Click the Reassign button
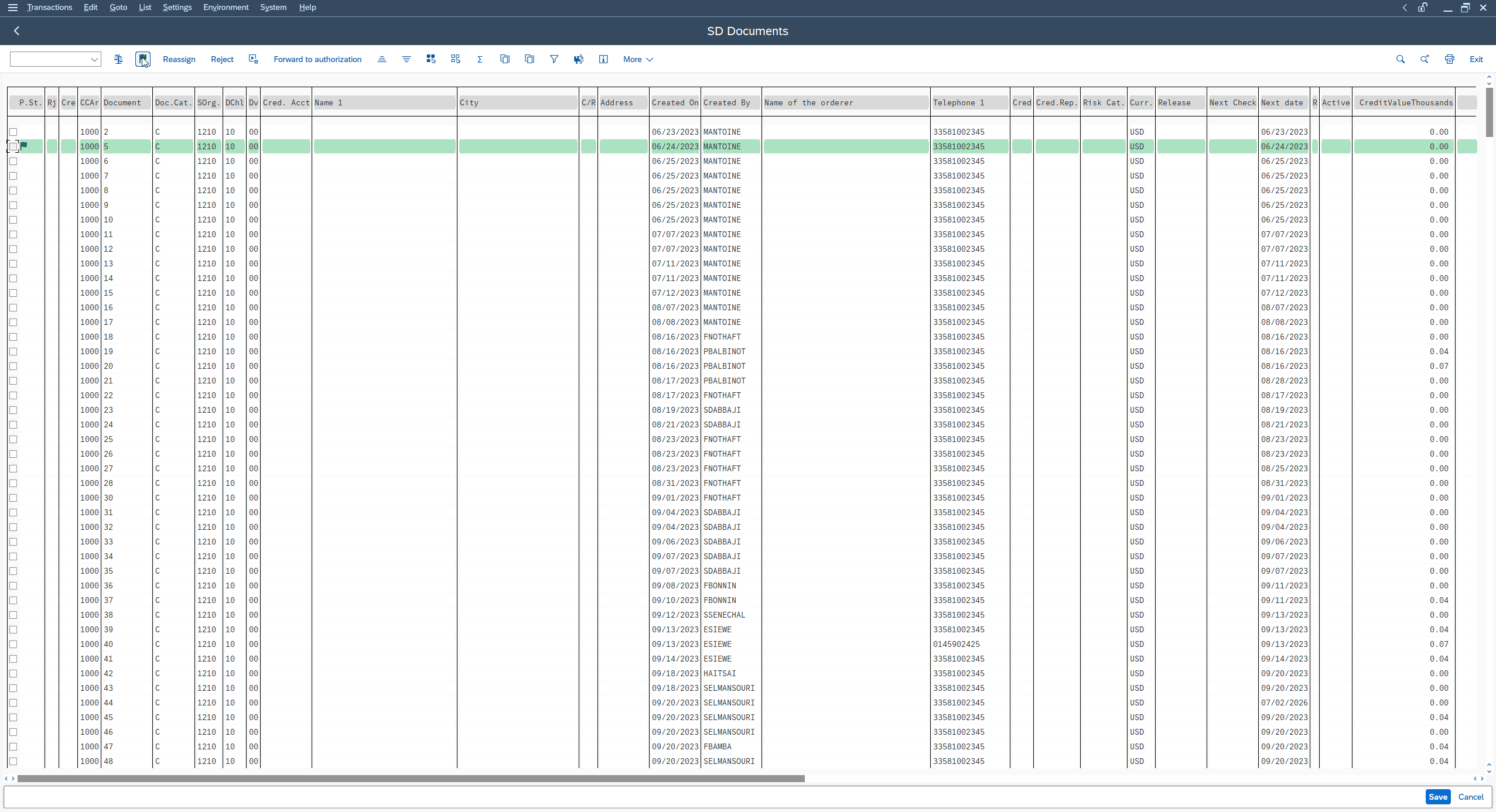This screenshot has height=812, width=1496. pos(179,59)
